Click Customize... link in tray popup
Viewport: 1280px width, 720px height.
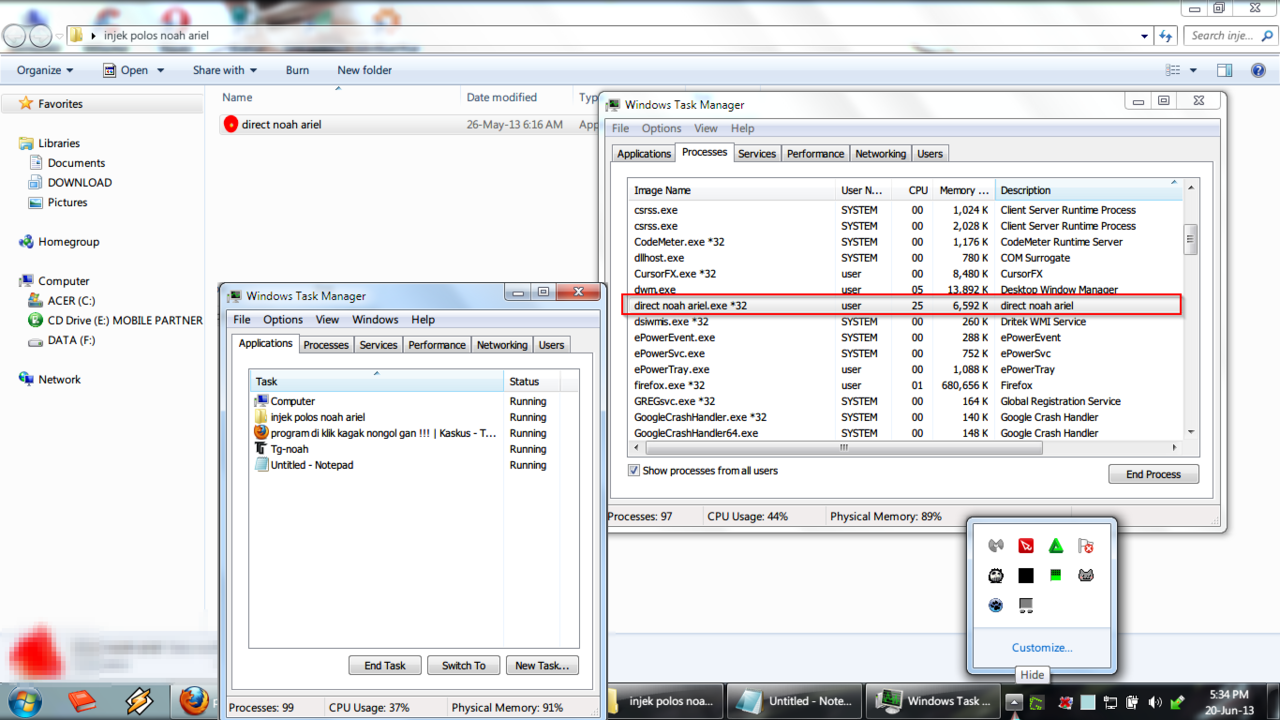[1042, 648]
